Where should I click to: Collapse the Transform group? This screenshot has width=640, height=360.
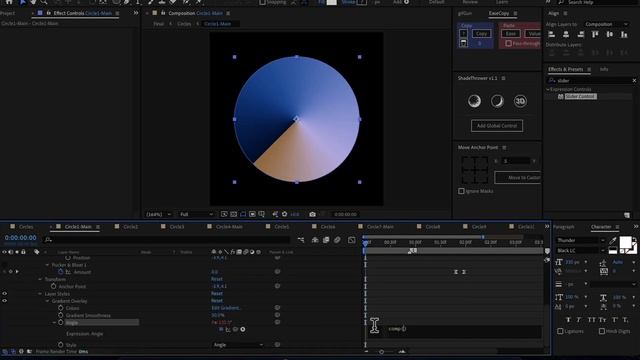click(40, 279)
